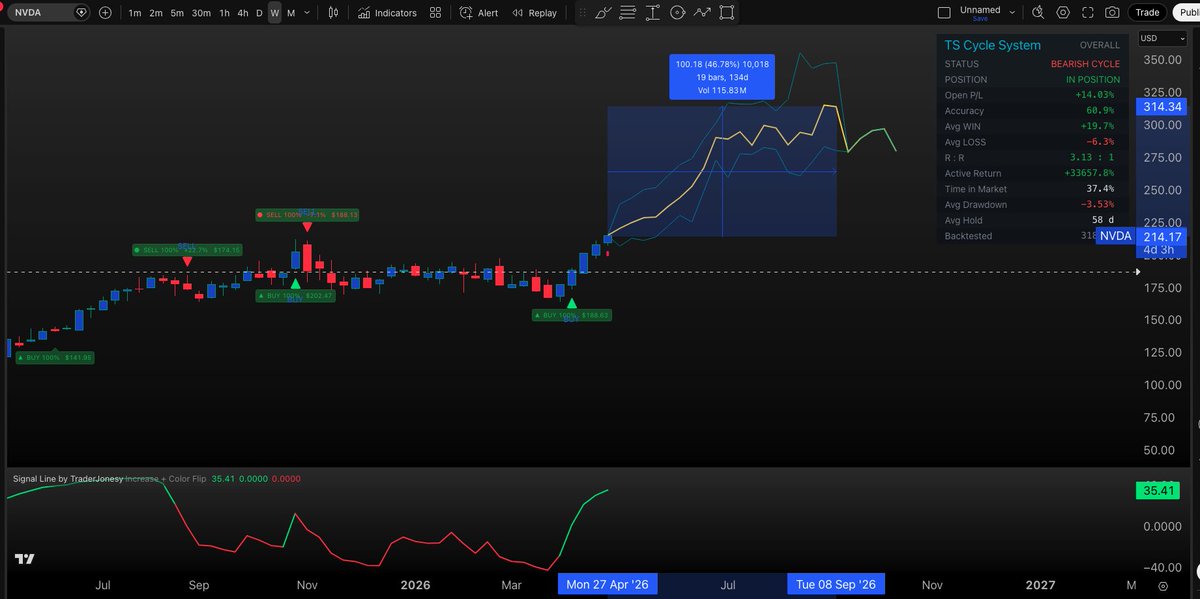
Task: Open the indicator templates grid icon
Action: point(435,13)
